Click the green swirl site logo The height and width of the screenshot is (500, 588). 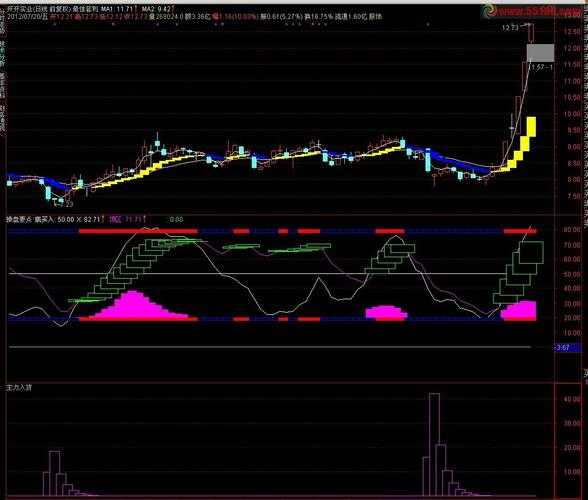[489, 11]
